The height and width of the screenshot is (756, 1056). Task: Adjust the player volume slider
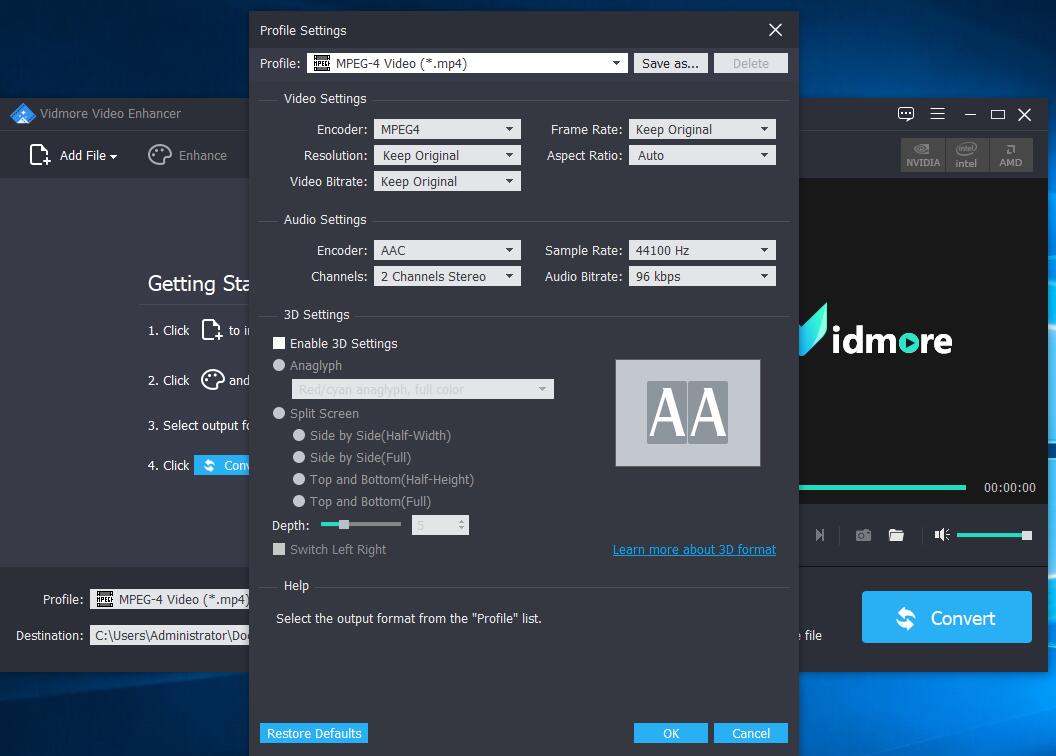[994, 535]
